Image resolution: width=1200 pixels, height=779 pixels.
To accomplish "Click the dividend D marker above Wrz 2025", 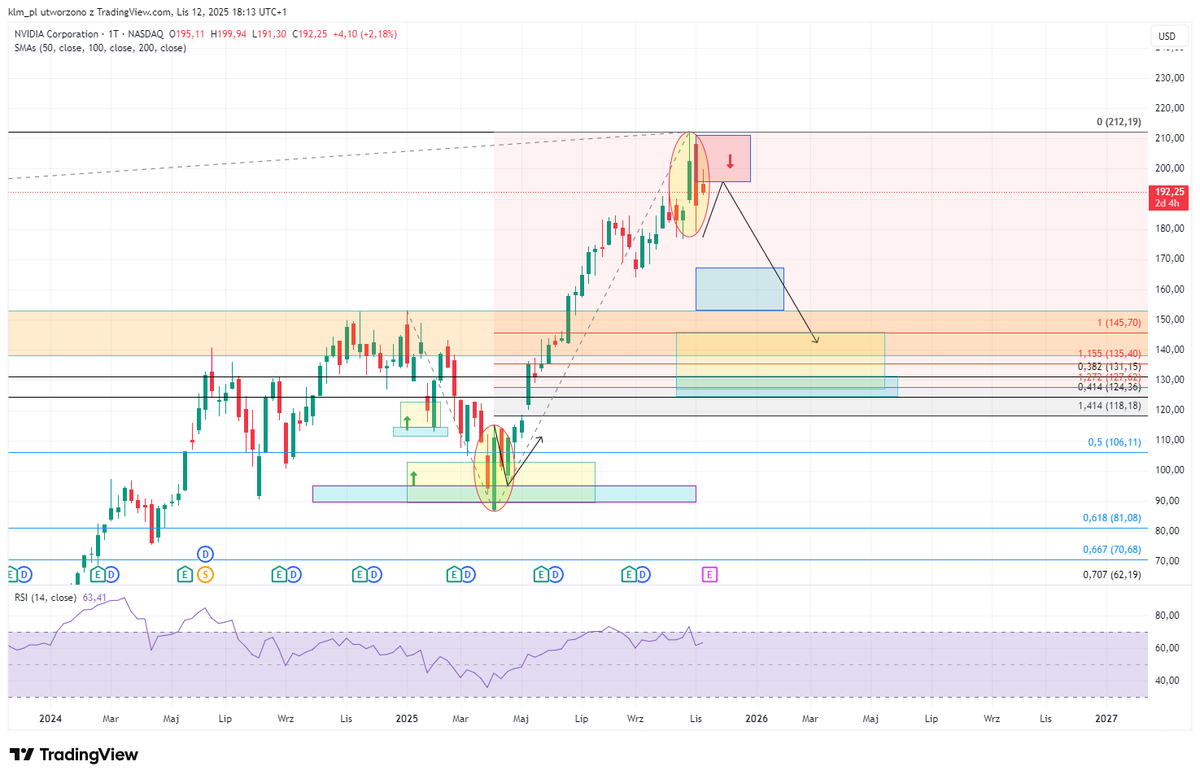I will click(643, 574).
